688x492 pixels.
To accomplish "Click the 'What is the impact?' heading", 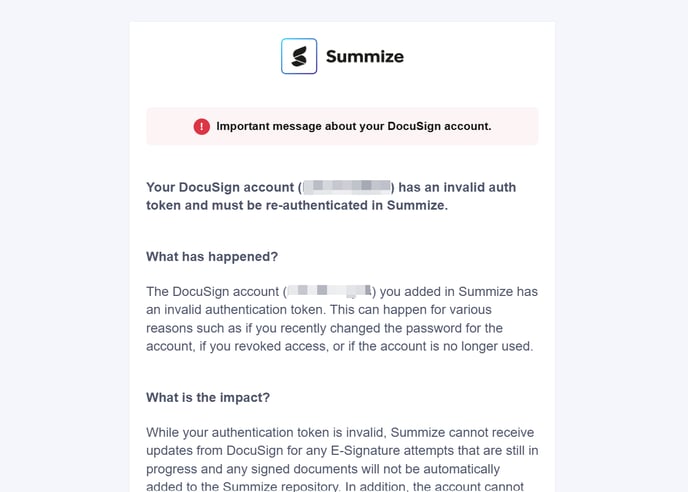I will point(208,397).
